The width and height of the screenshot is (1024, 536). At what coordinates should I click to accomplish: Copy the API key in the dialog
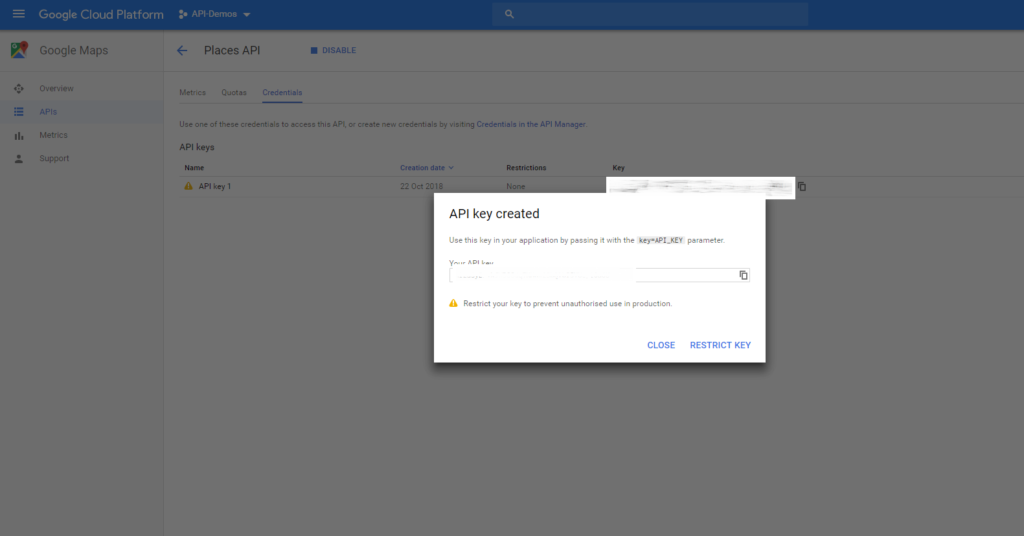pos(743,275)
